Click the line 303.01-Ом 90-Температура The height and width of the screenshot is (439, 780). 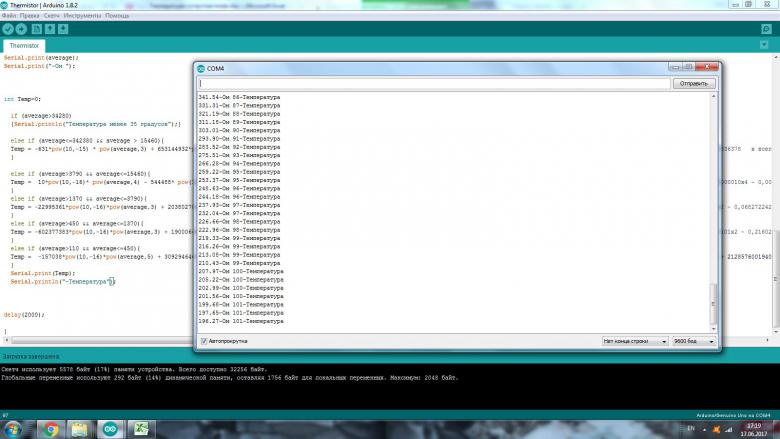coord(239,130)
